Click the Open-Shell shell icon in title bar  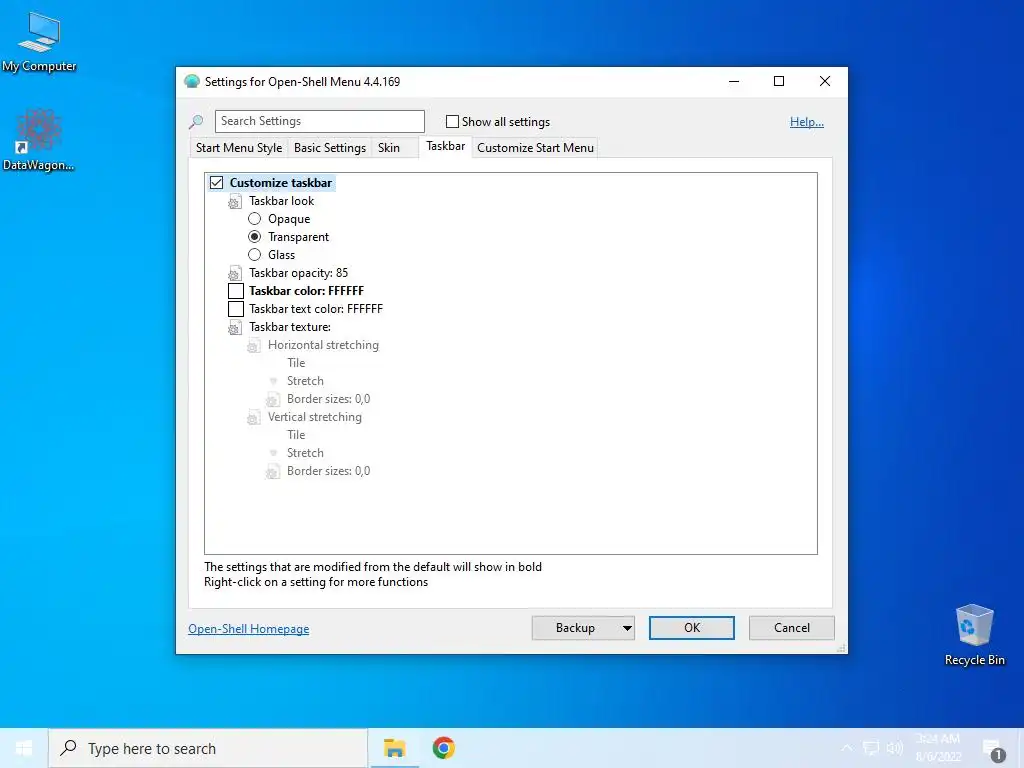(x=191, y=82)
